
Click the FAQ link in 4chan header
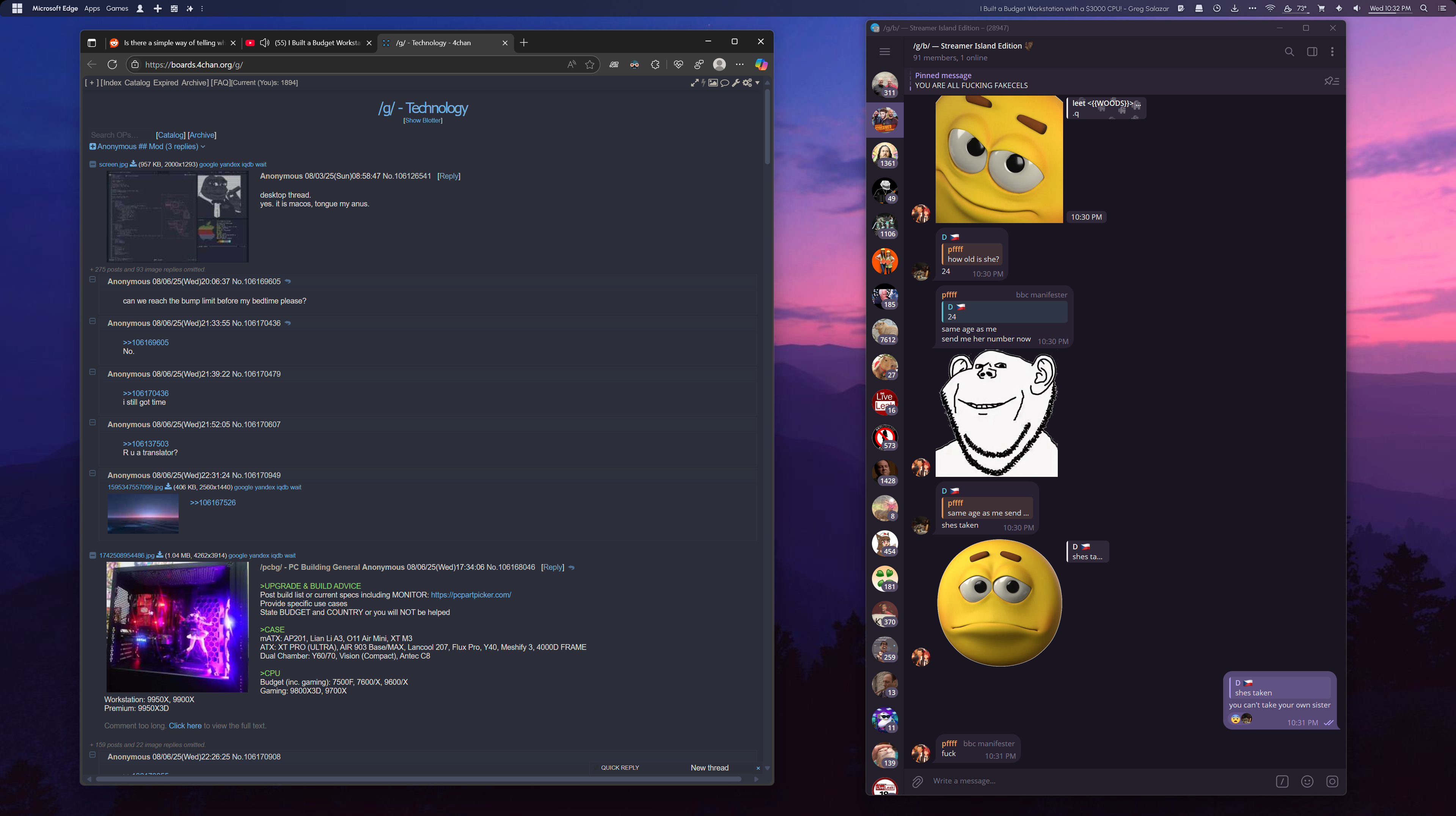tap(220, 83)
